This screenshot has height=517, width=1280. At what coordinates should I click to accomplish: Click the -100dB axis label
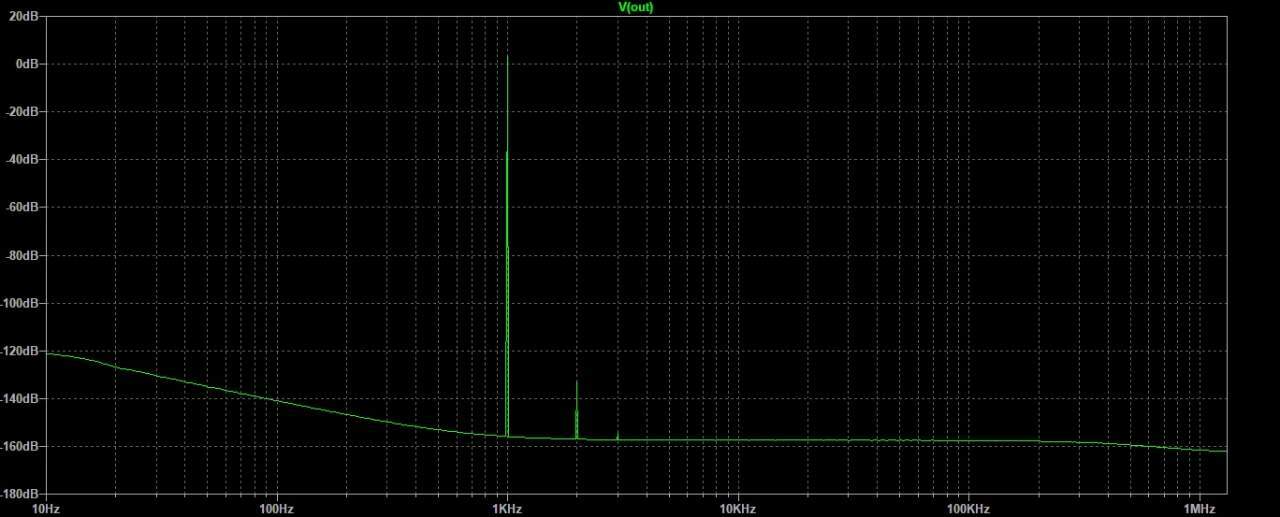(21, 304)
